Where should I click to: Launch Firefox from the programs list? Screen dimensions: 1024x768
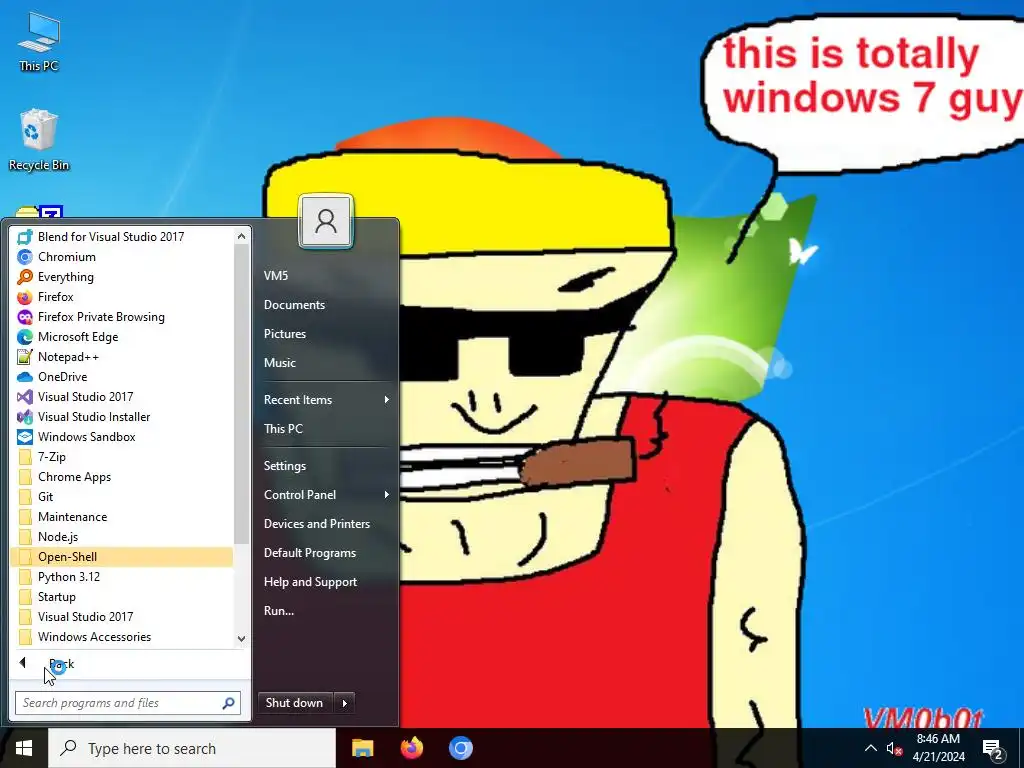coord(121,296)
